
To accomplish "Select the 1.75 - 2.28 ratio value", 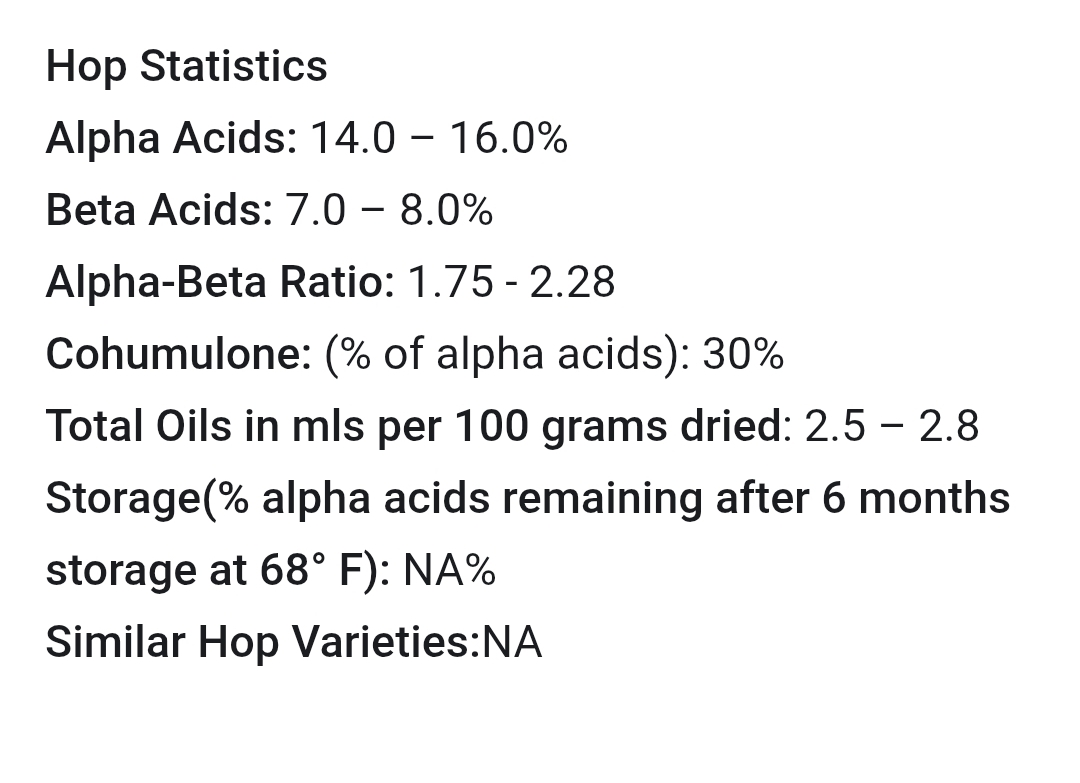I will (512, 282).
